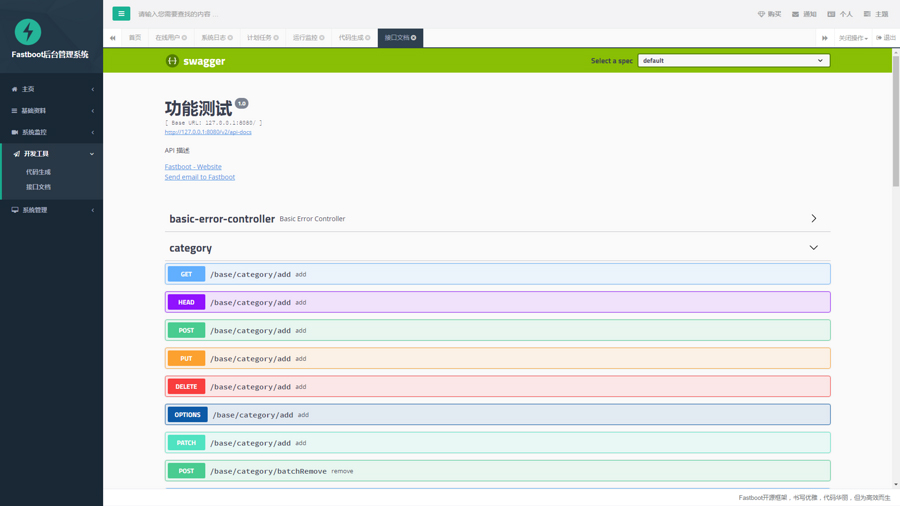This screenshot has width=900, height=506.
Task: Switch to the 计划任务 tab
Action: pyautogui.click(x=262, y=38)
